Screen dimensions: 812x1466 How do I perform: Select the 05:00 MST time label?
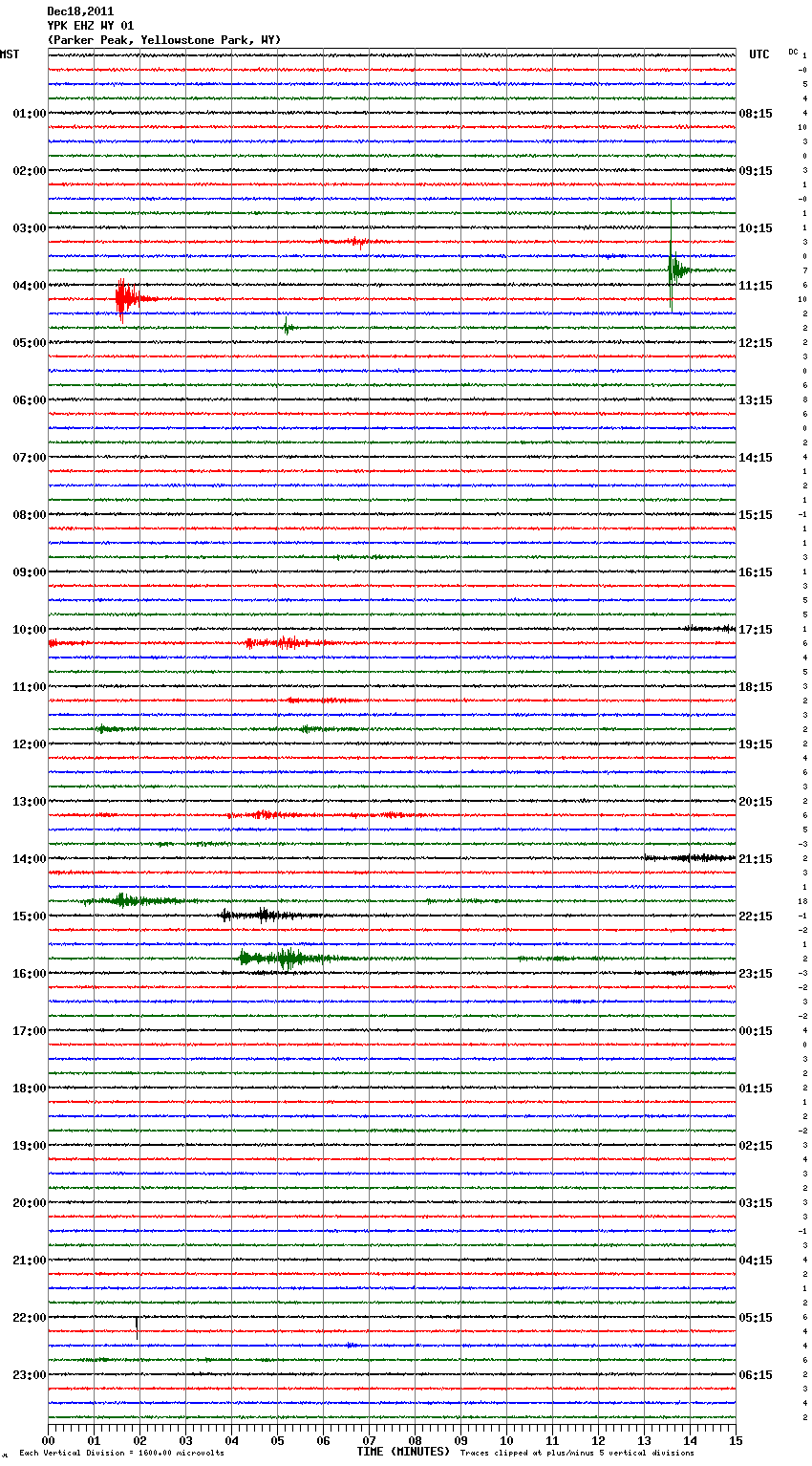tap(29, 343)
